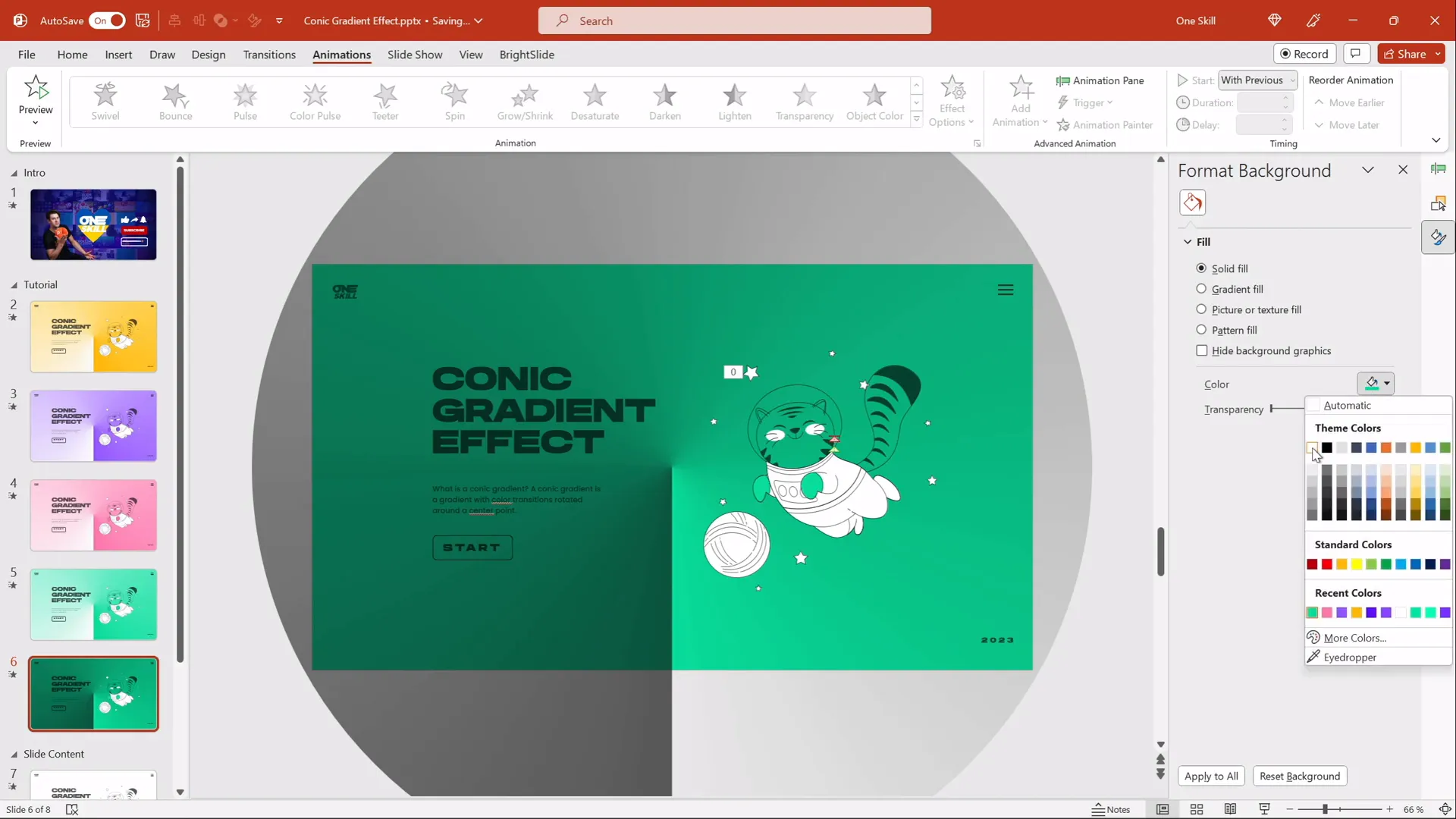
Task: Click the Search box
Action: click(x=734, y=20)
